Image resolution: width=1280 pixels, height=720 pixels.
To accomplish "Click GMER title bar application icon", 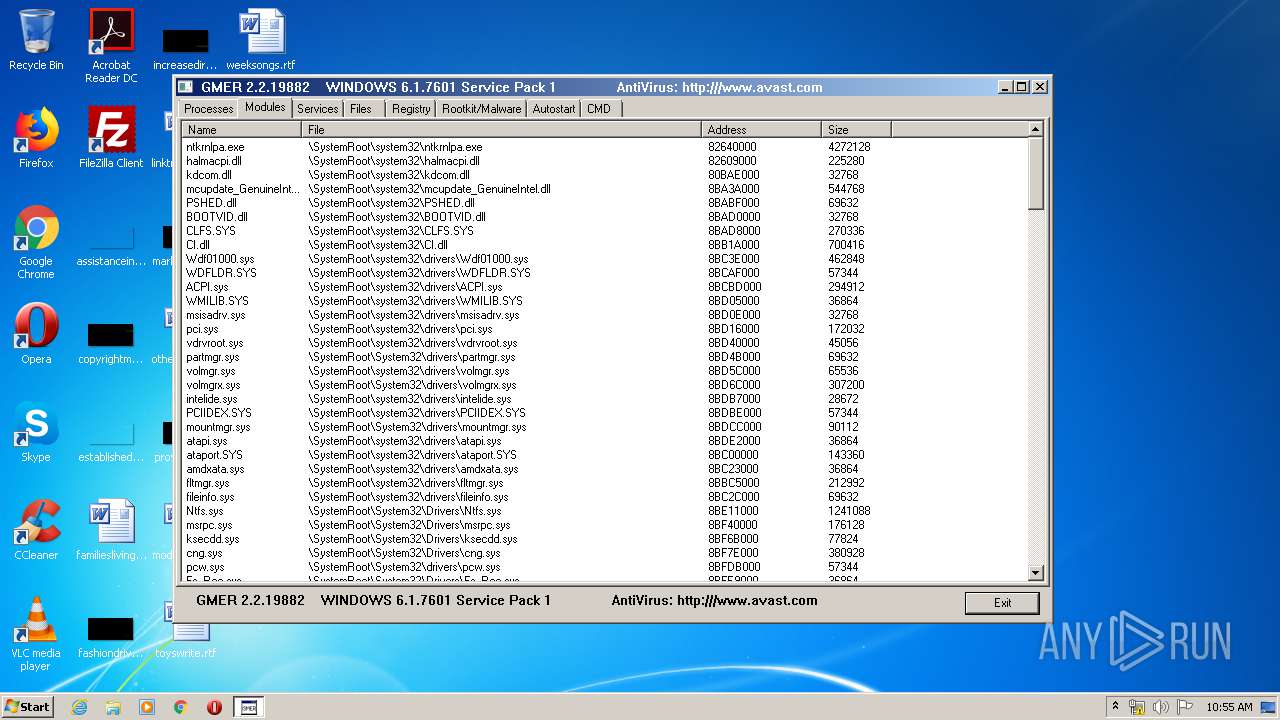I will (186, 87).
